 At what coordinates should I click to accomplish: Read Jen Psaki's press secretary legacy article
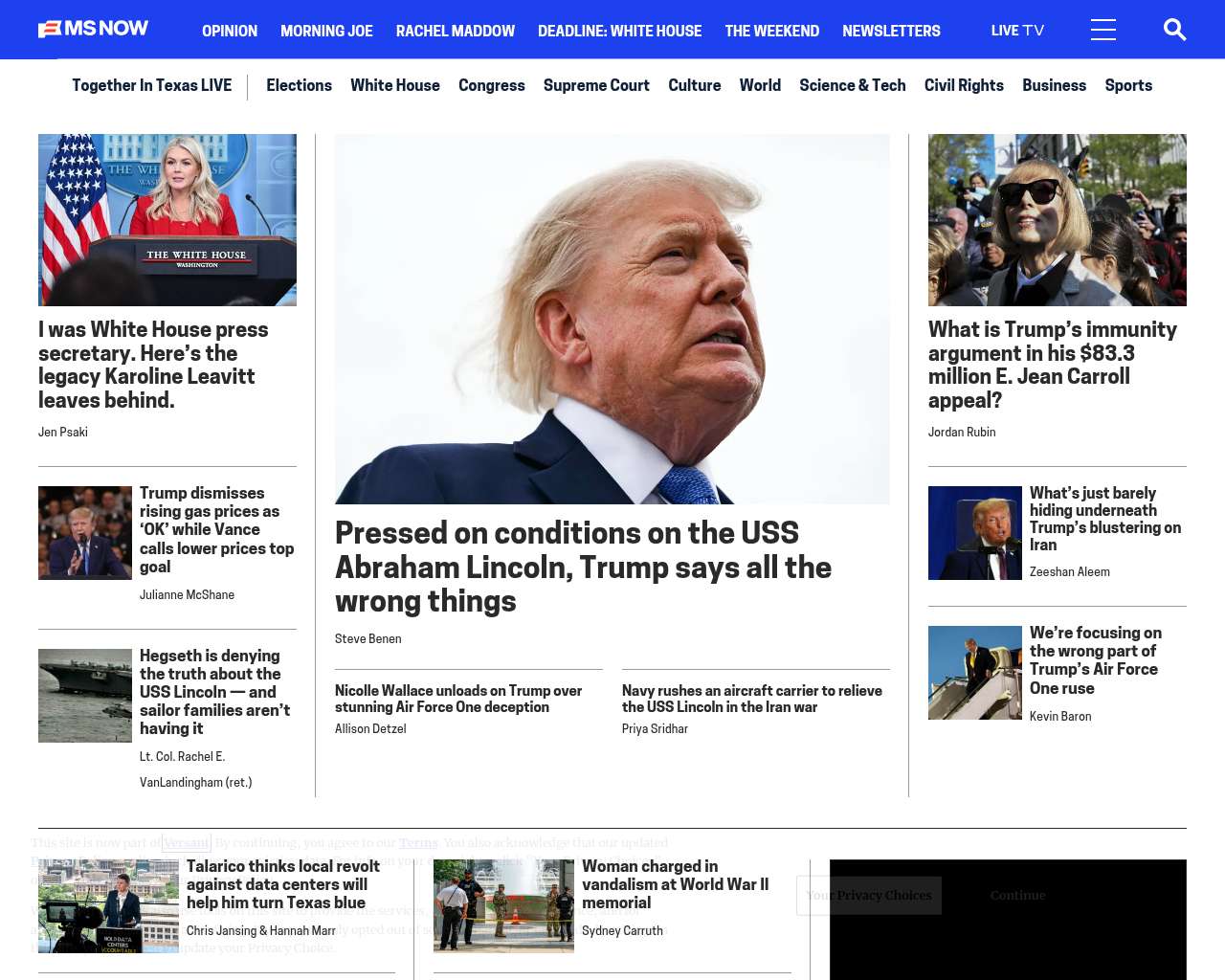pos(153,365)
